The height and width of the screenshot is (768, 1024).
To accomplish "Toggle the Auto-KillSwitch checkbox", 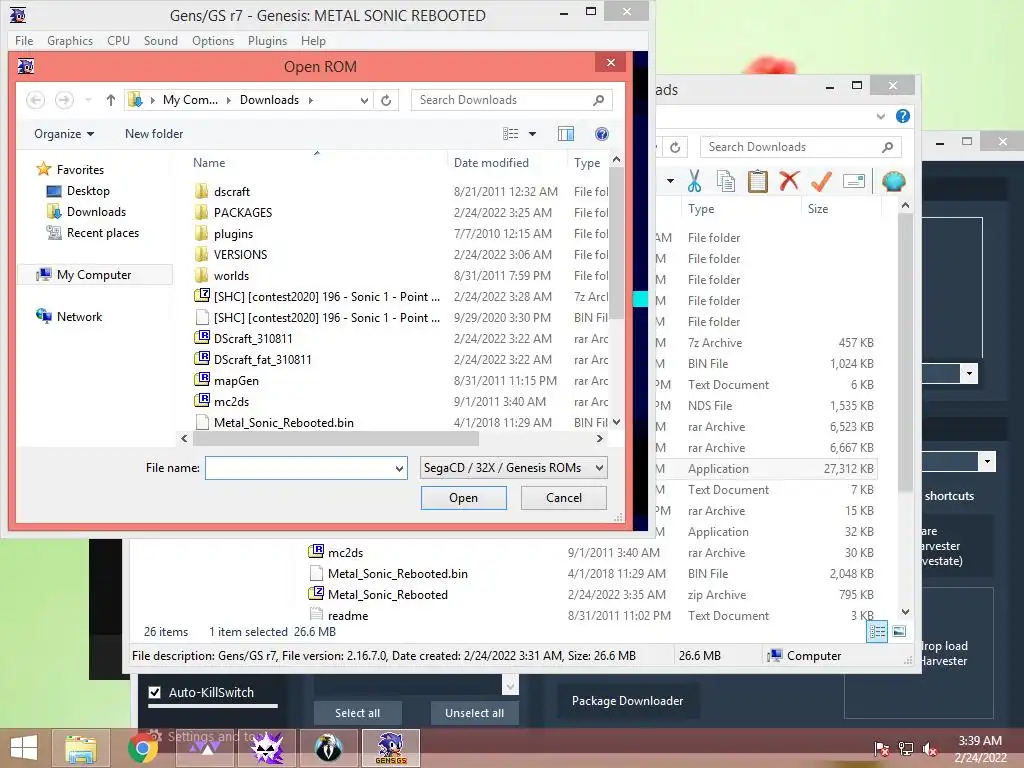I will (154, 693).
